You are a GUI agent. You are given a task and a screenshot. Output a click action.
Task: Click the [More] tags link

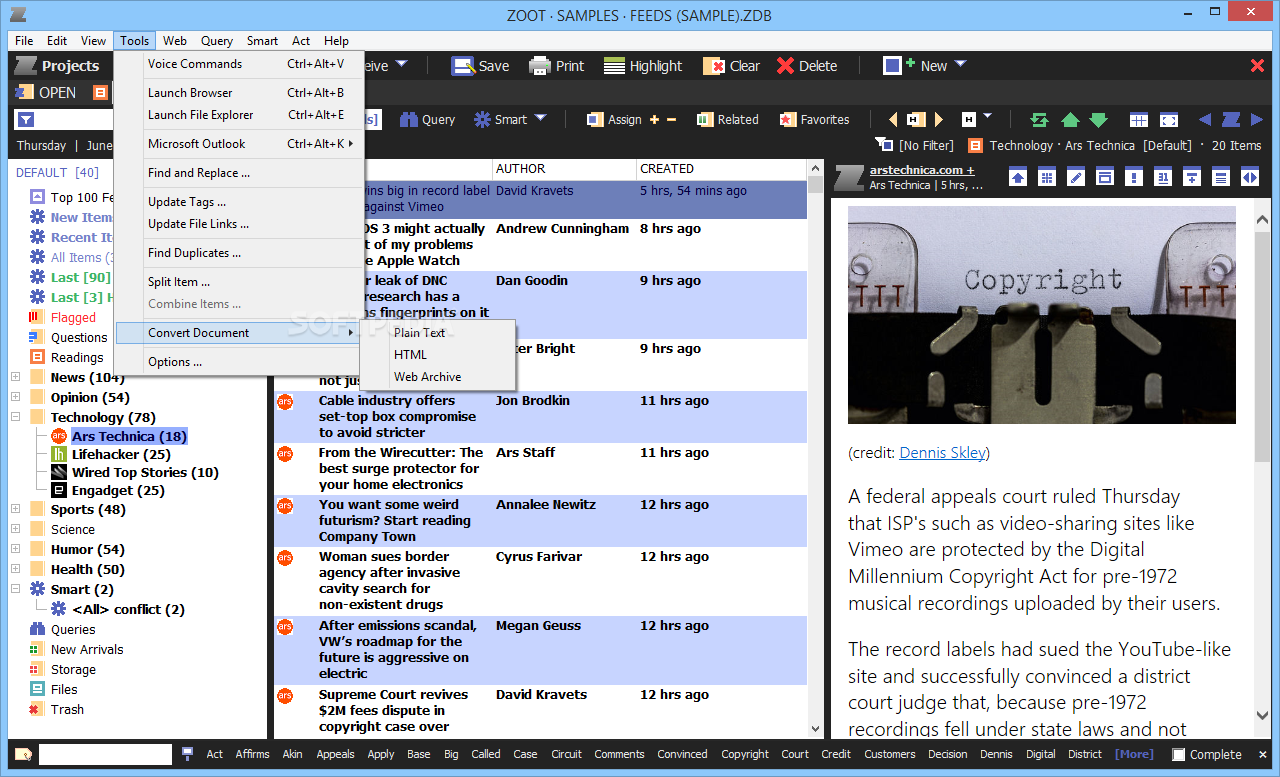(x=1134, y=754)
